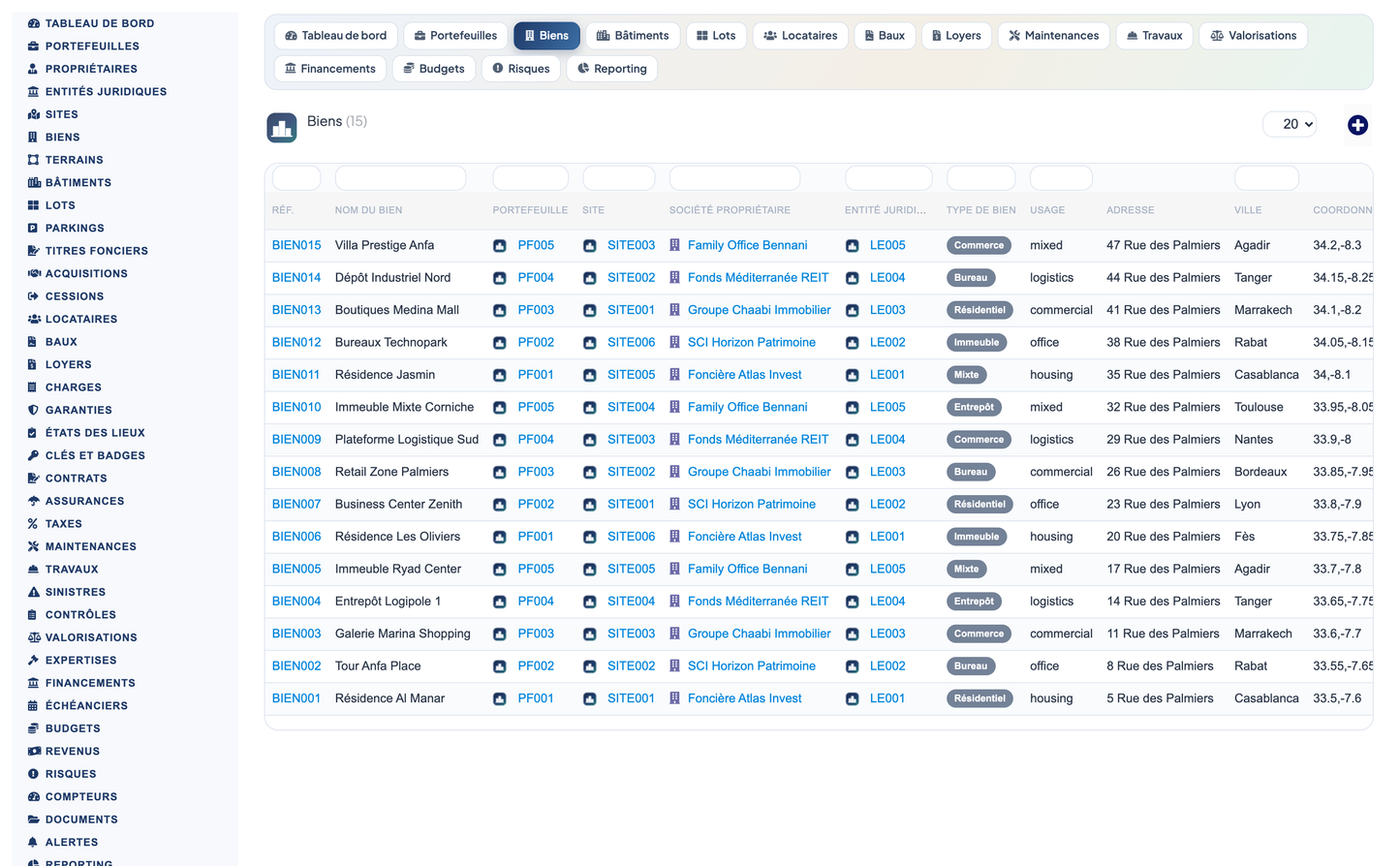
Task: Open property link BIEN015
Action: 296,246
